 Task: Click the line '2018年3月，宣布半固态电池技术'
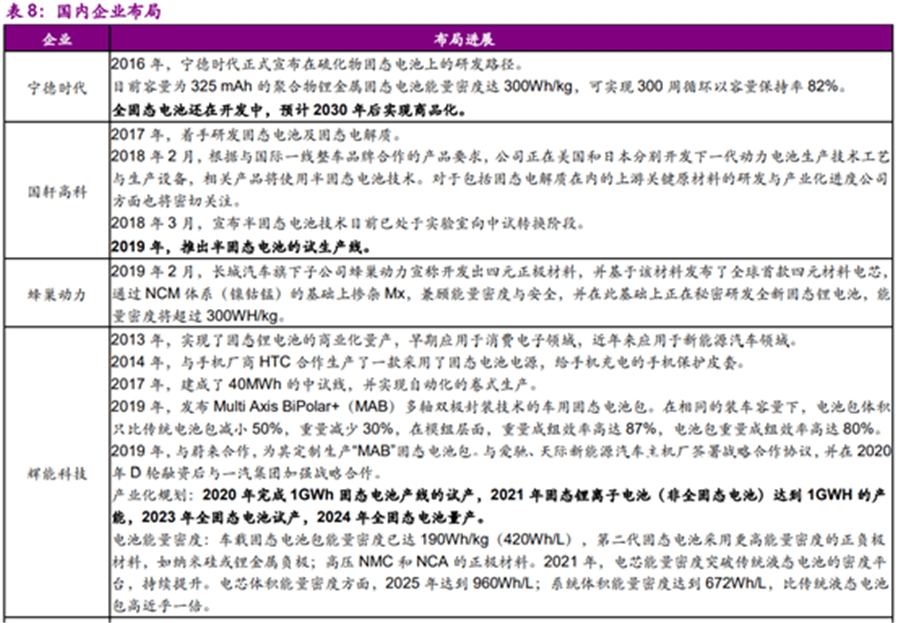(347, 223)
